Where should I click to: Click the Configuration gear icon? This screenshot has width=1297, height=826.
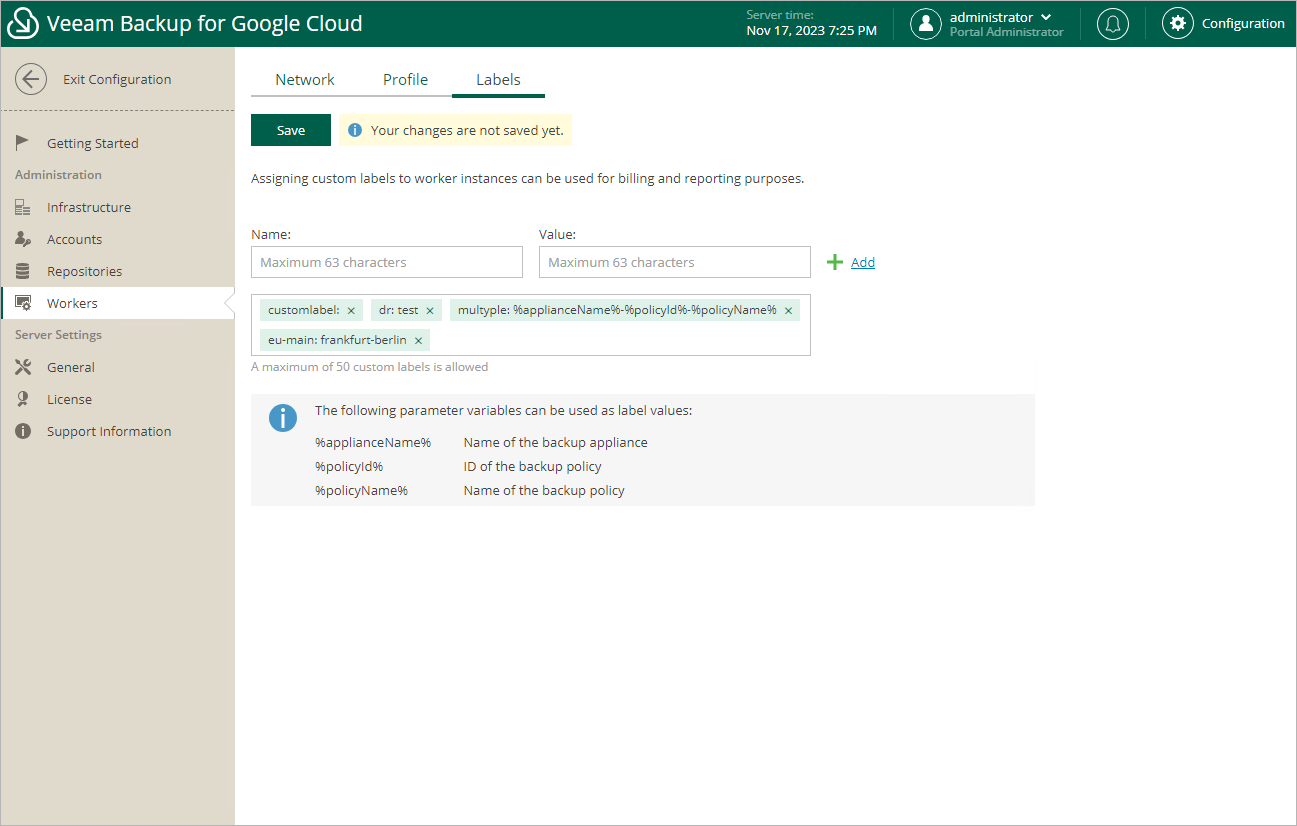(x=1178, y=24)
